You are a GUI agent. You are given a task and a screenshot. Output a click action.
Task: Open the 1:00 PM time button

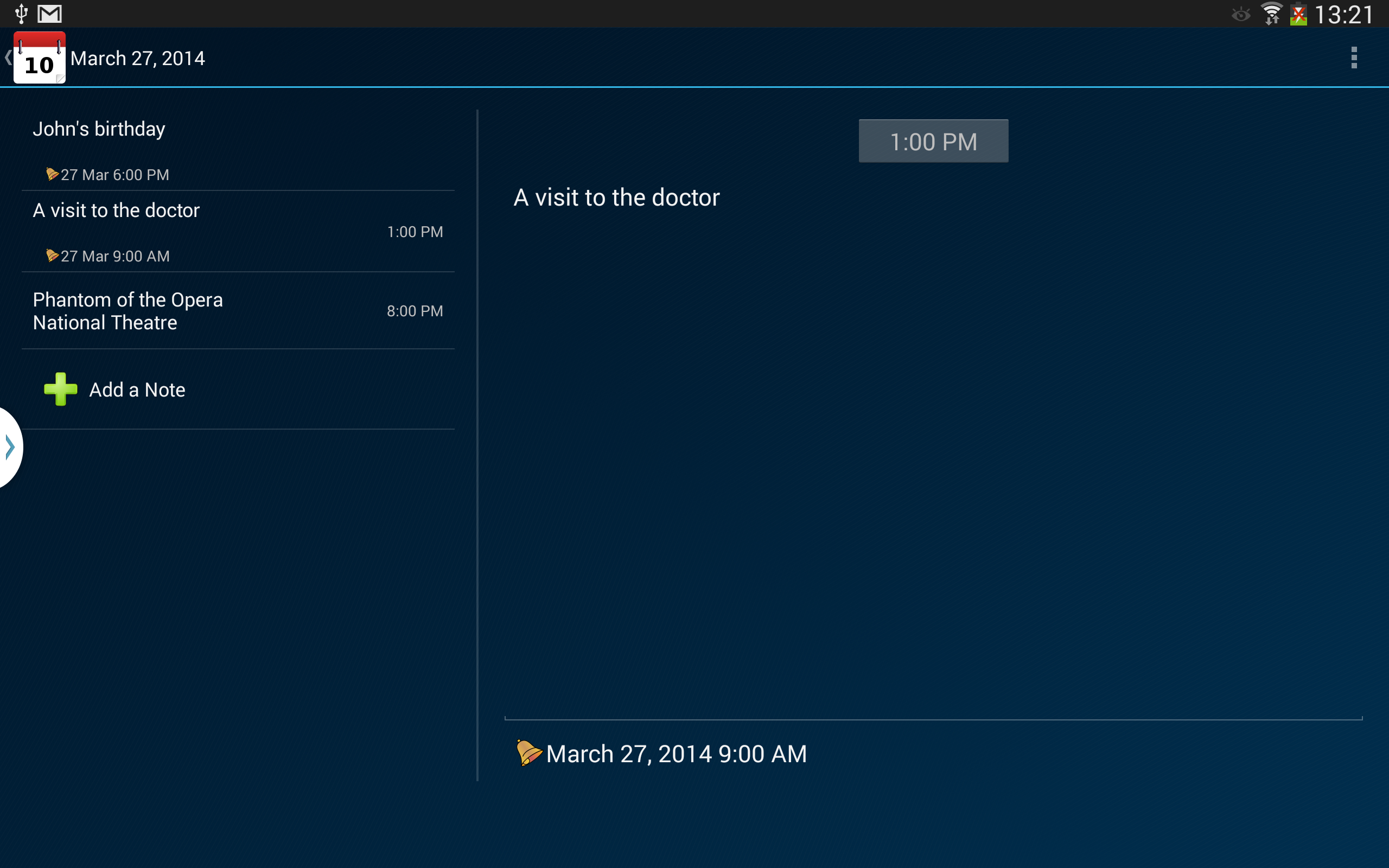(x=933, y=141)
